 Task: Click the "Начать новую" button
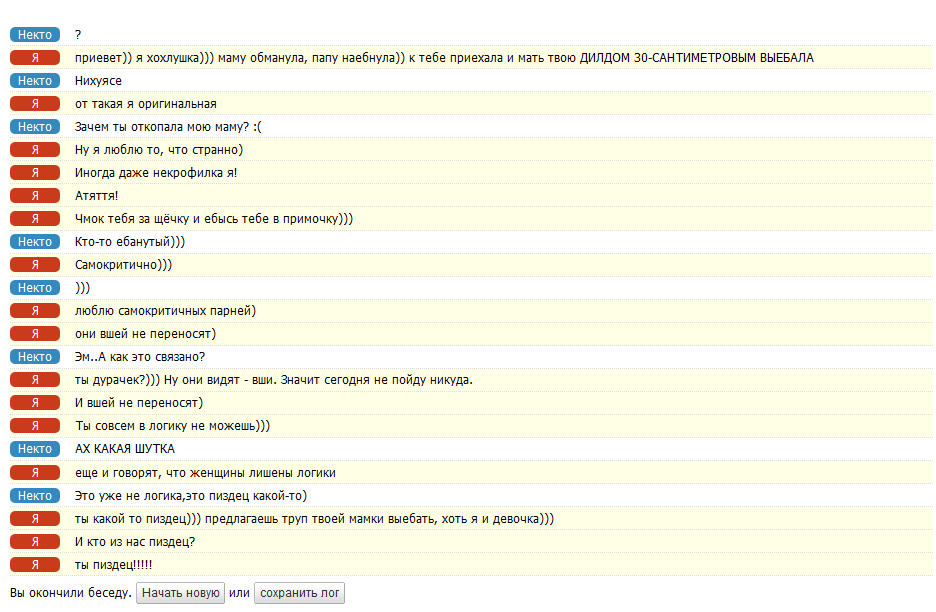(180, 593)
